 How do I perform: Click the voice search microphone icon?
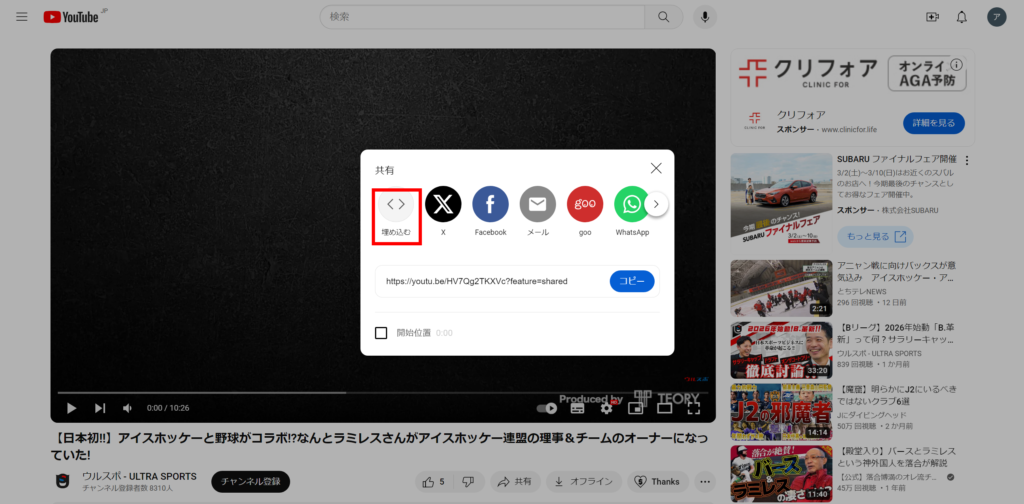click(x=706, y=17)
